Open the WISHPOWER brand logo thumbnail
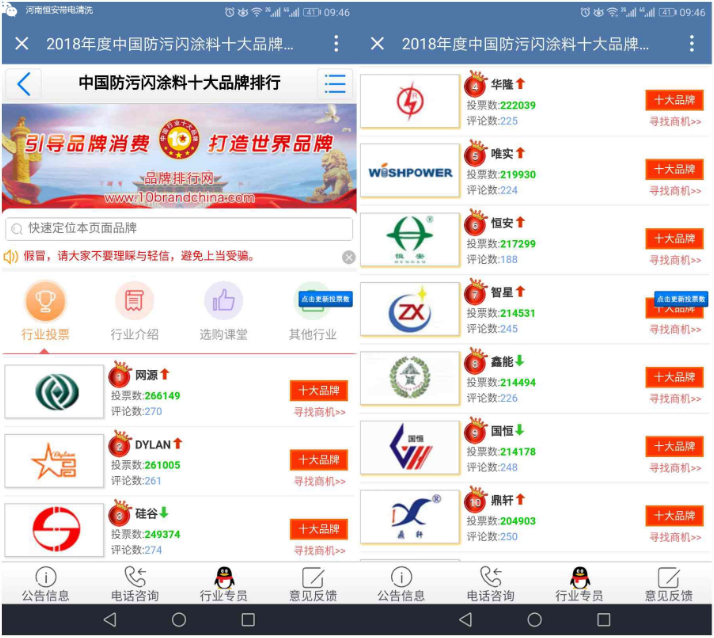 (x=409, y=171)
